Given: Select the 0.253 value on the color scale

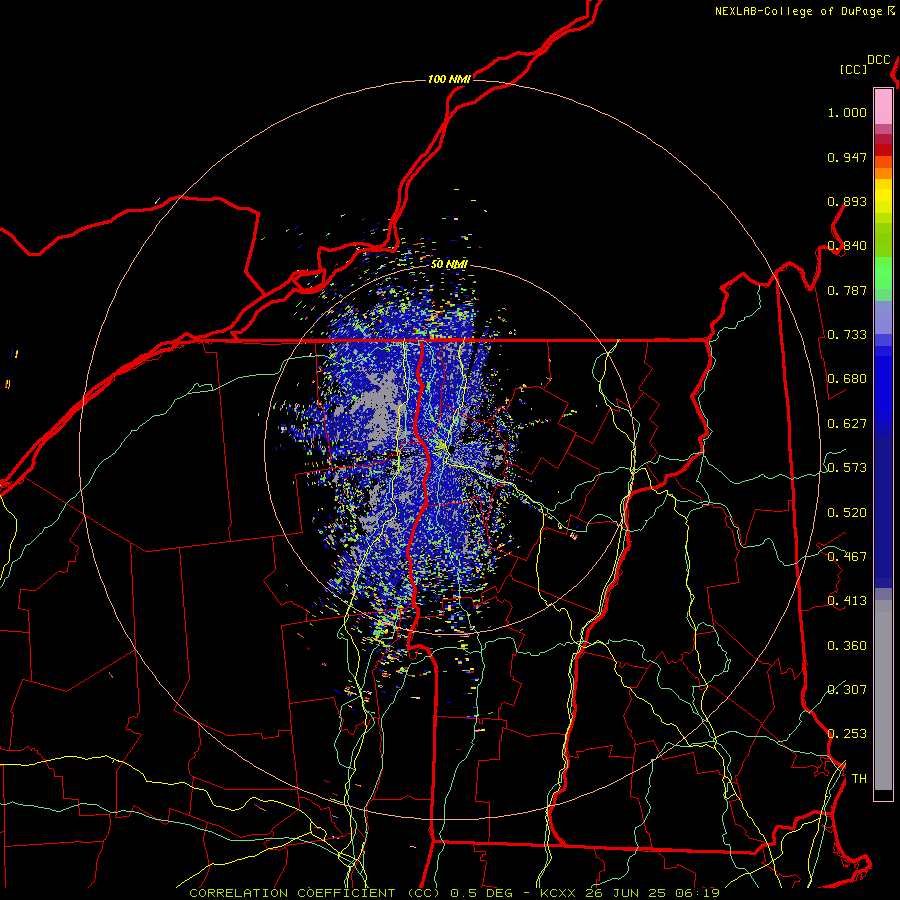Looking at the screenshot, I should click(847, 734).
